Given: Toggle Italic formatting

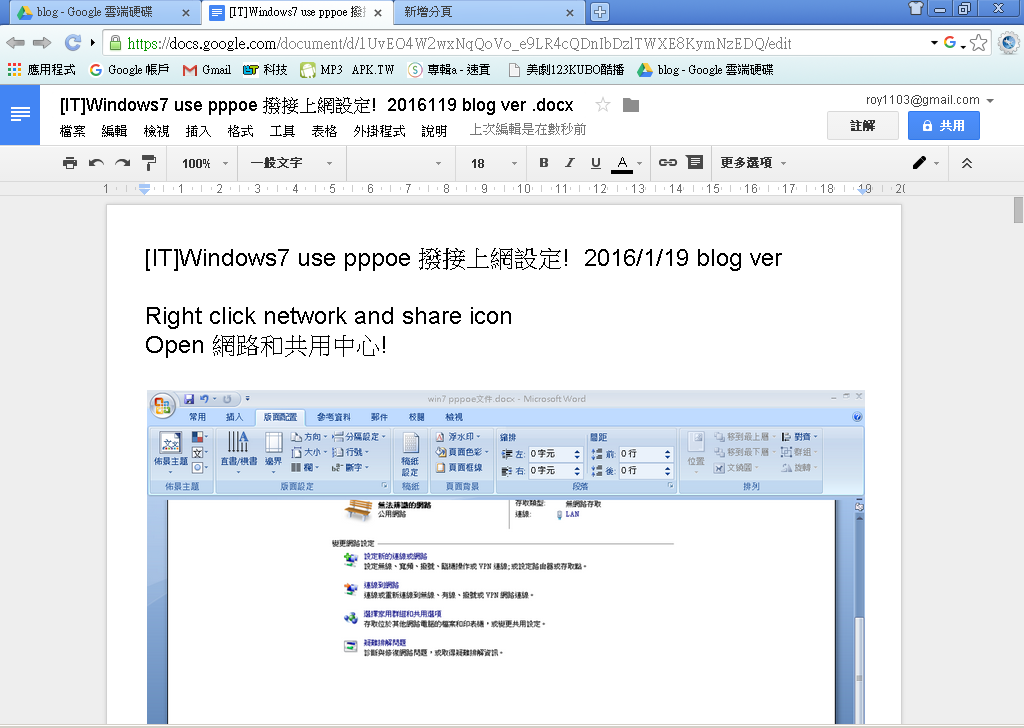Looking at the screenshot, I should point(569,163).
